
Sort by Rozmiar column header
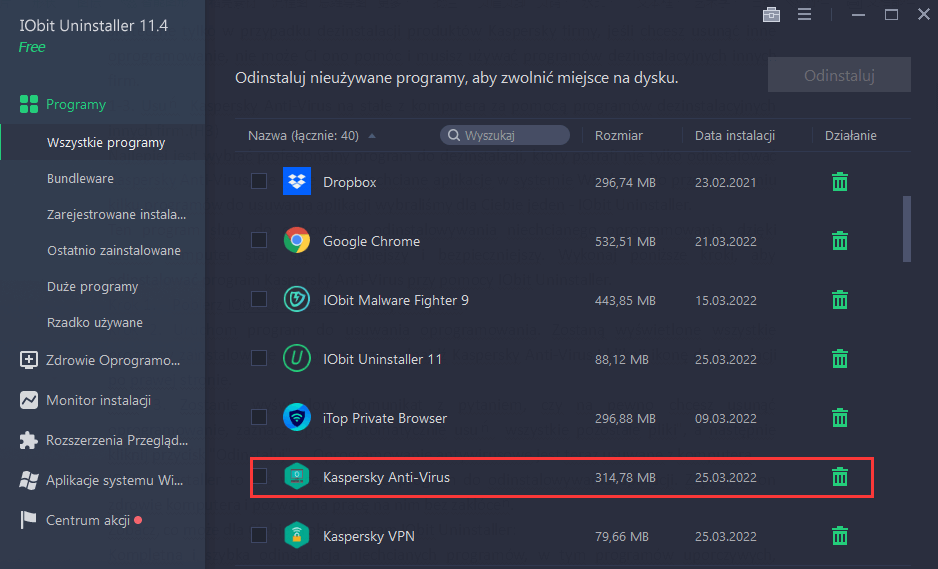coord(619,135)
